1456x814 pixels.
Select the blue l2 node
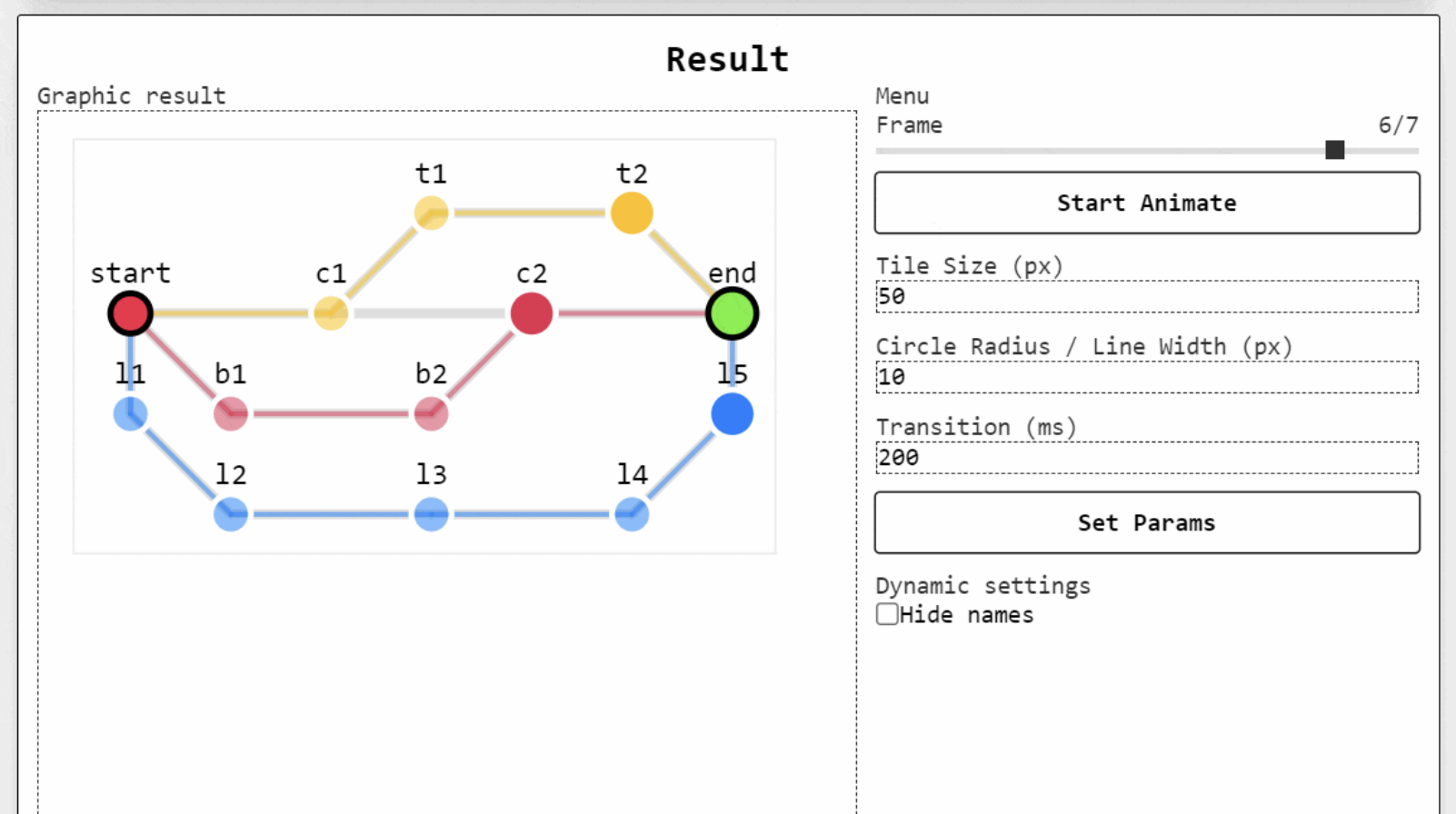coord(231,514)
